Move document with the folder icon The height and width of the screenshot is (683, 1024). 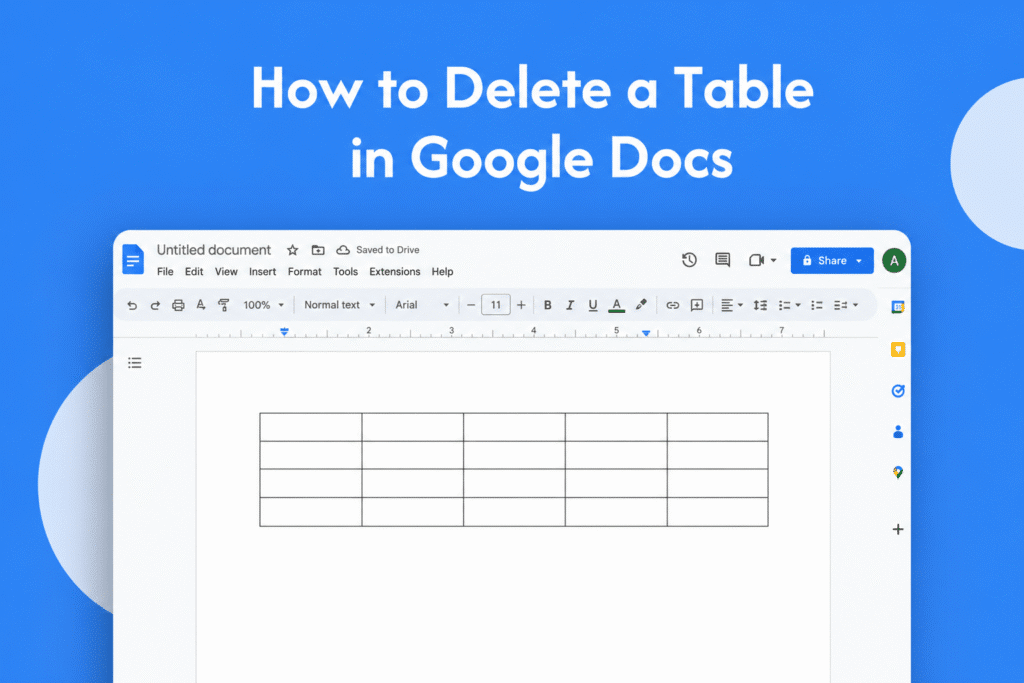pyautogui.click(x=318, y=250)
